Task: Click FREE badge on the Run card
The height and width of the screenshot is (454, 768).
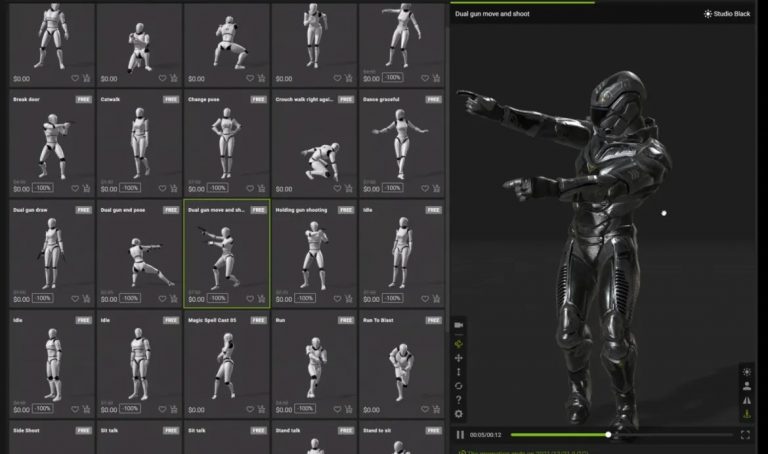Action: [x=346, y=320]
